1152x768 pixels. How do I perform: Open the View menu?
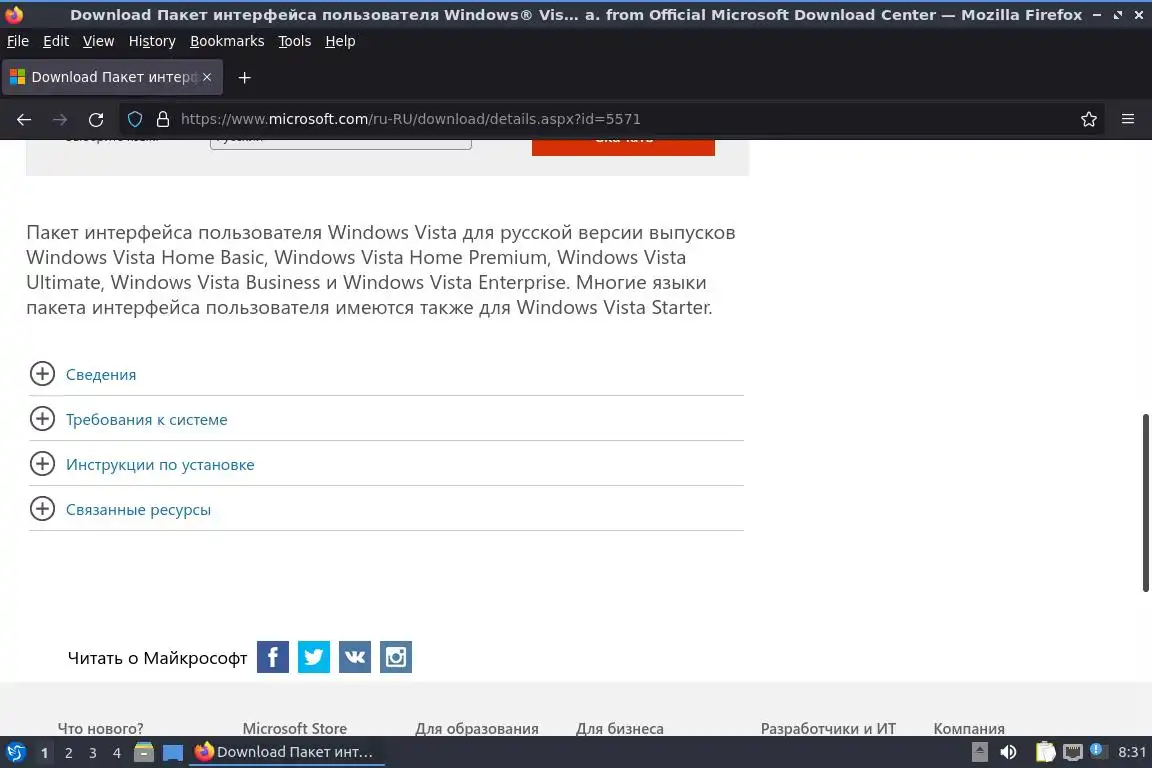(98, 41)
